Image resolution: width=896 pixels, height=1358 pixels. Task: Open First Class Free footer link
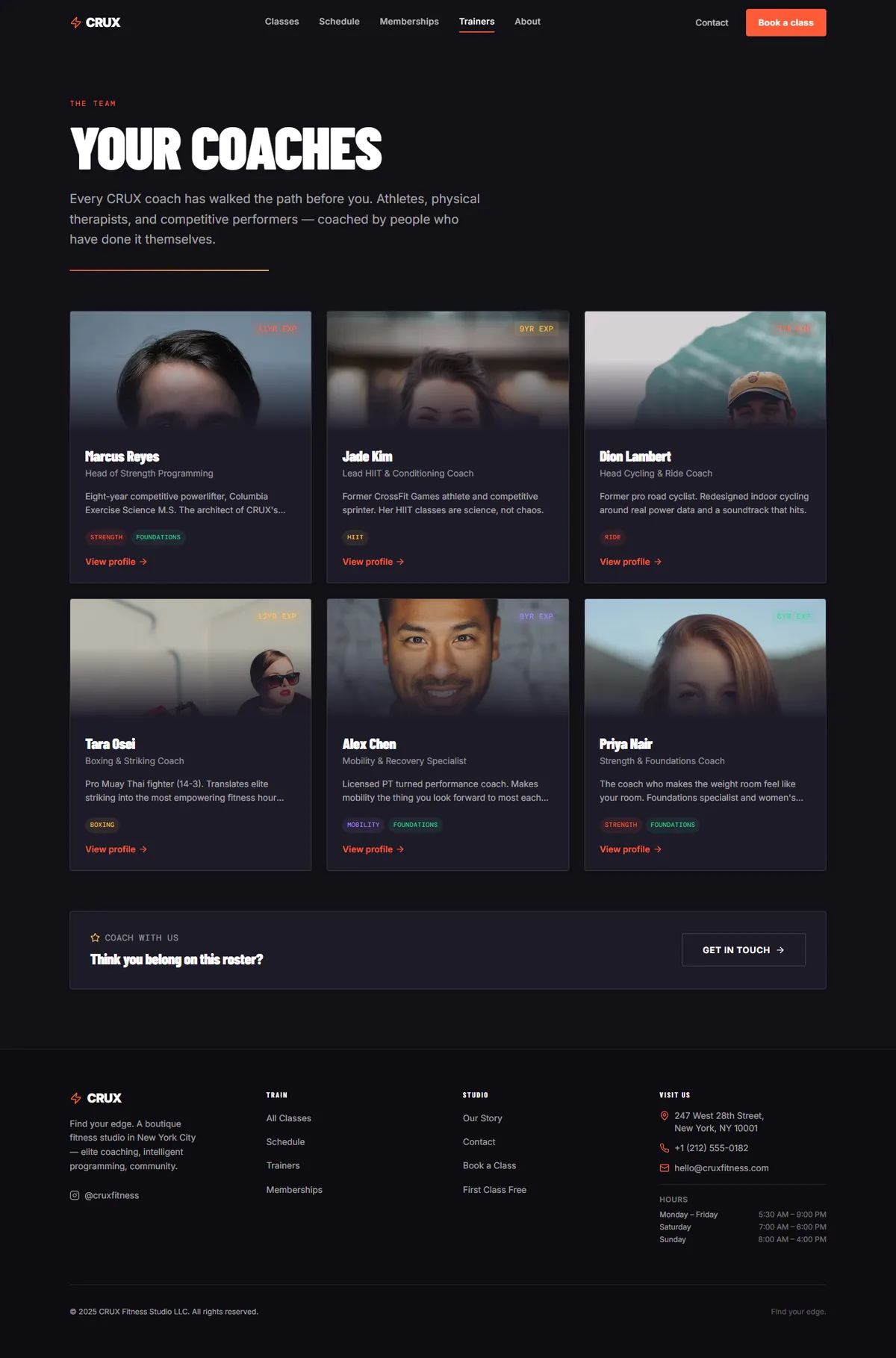494,1190
